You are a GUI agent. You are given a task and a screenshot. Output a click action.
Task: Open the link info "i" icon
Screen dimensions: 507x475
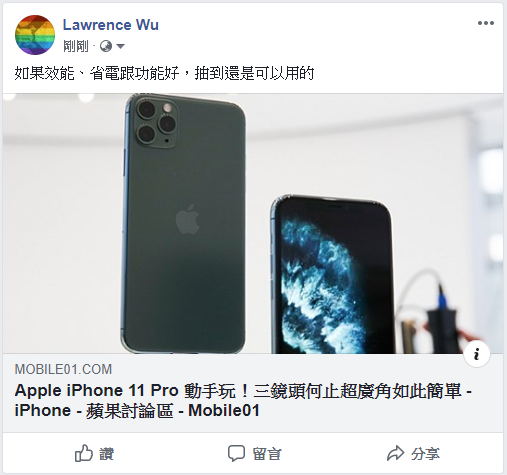tap(477, 354)
